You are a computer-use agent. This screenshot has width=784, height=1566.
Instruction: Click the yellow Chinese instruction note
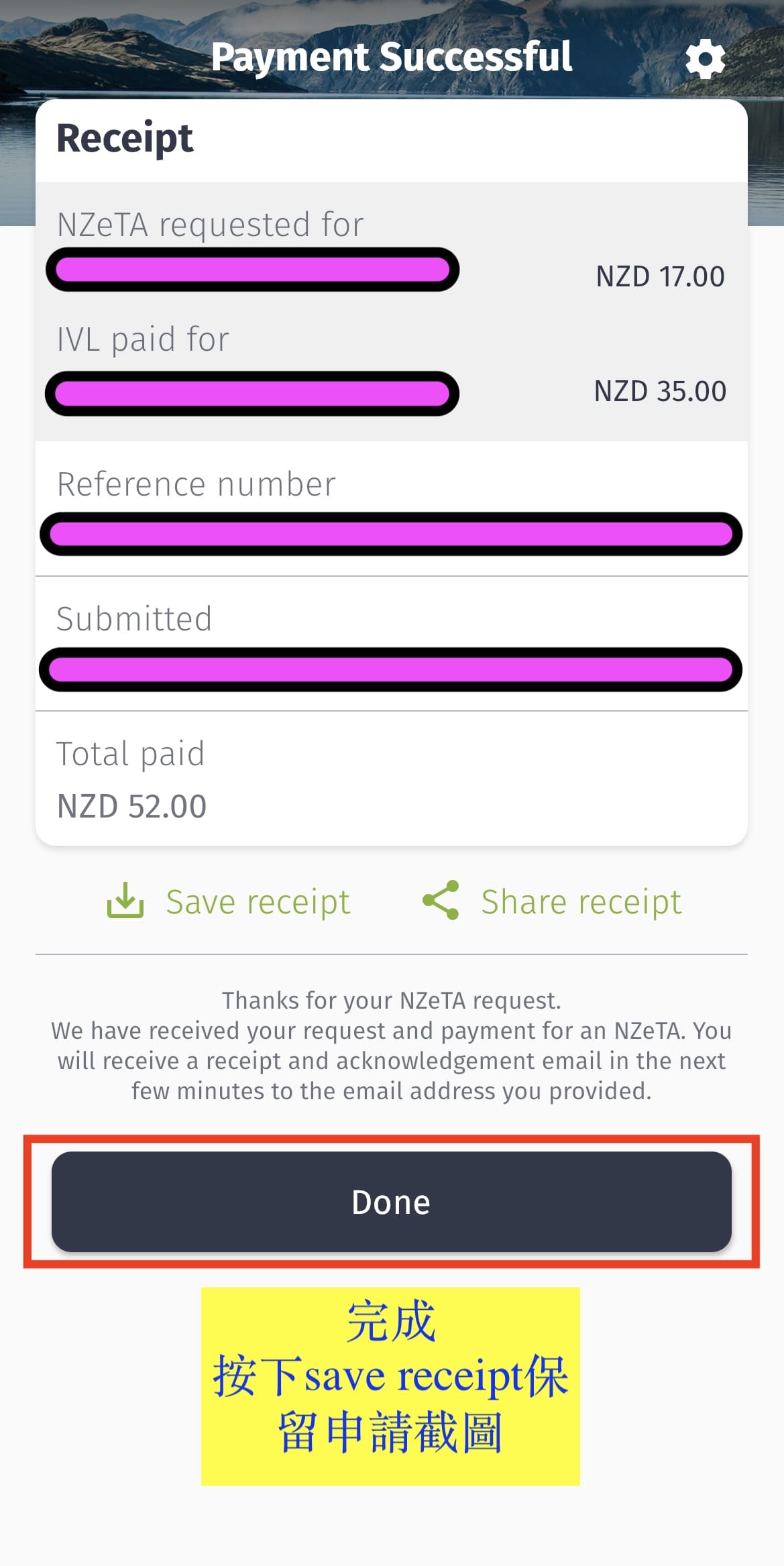coord(390,1386)
